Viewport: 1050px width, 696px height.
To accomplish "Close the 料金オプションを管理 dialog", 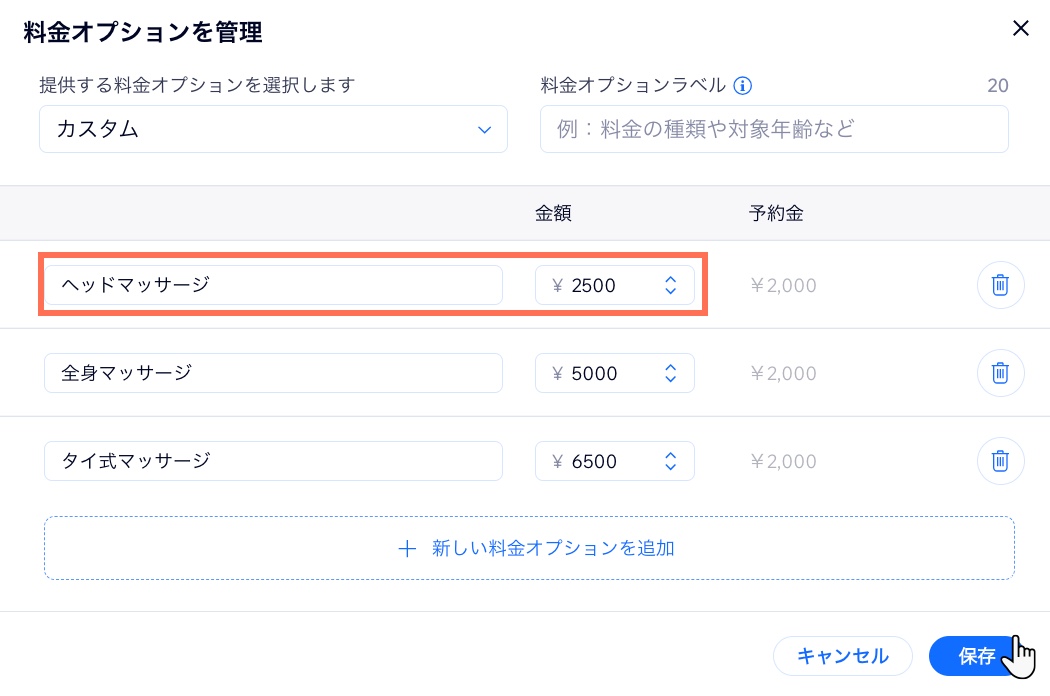I will (x=1020, y=28).
